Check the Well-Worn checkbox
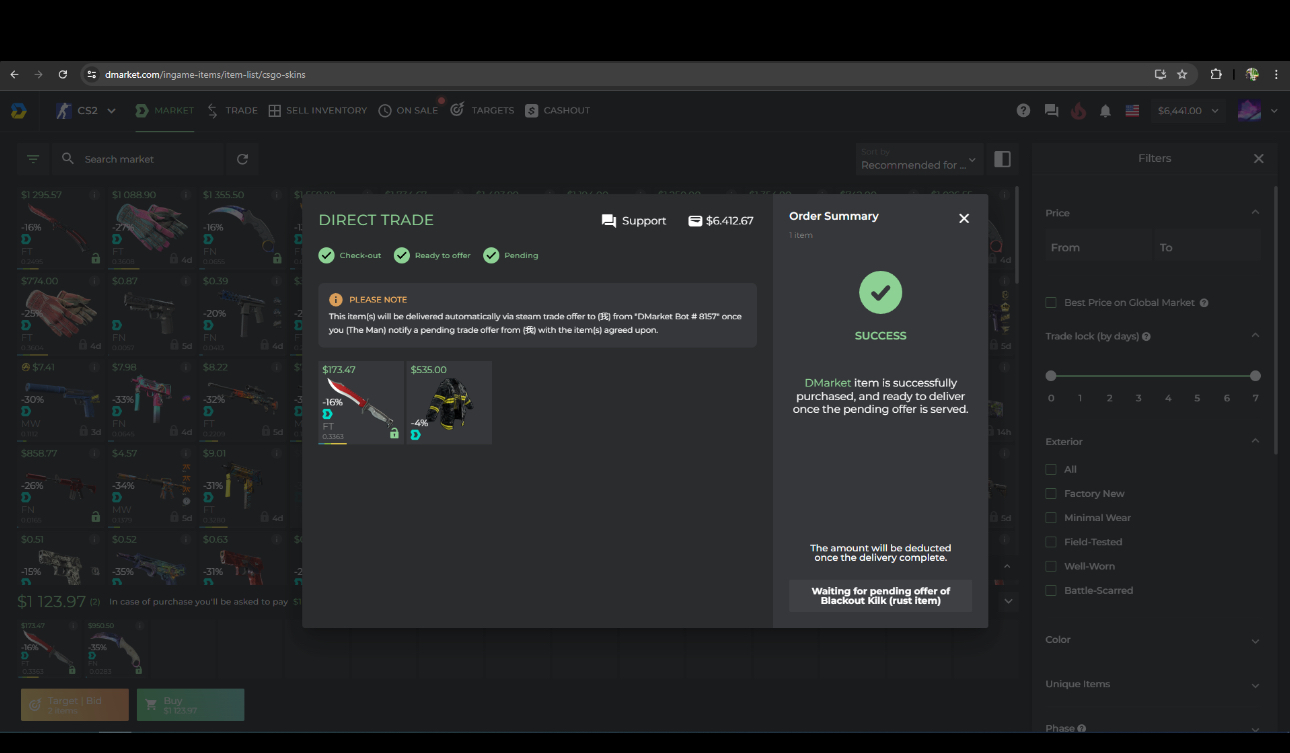This screenshot has height=753, width=1290. (x=1051, y=566)
